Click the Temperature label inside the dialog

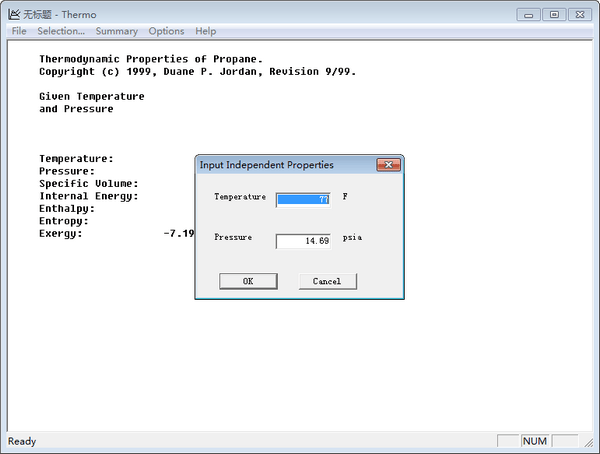(x=240, y=197)
